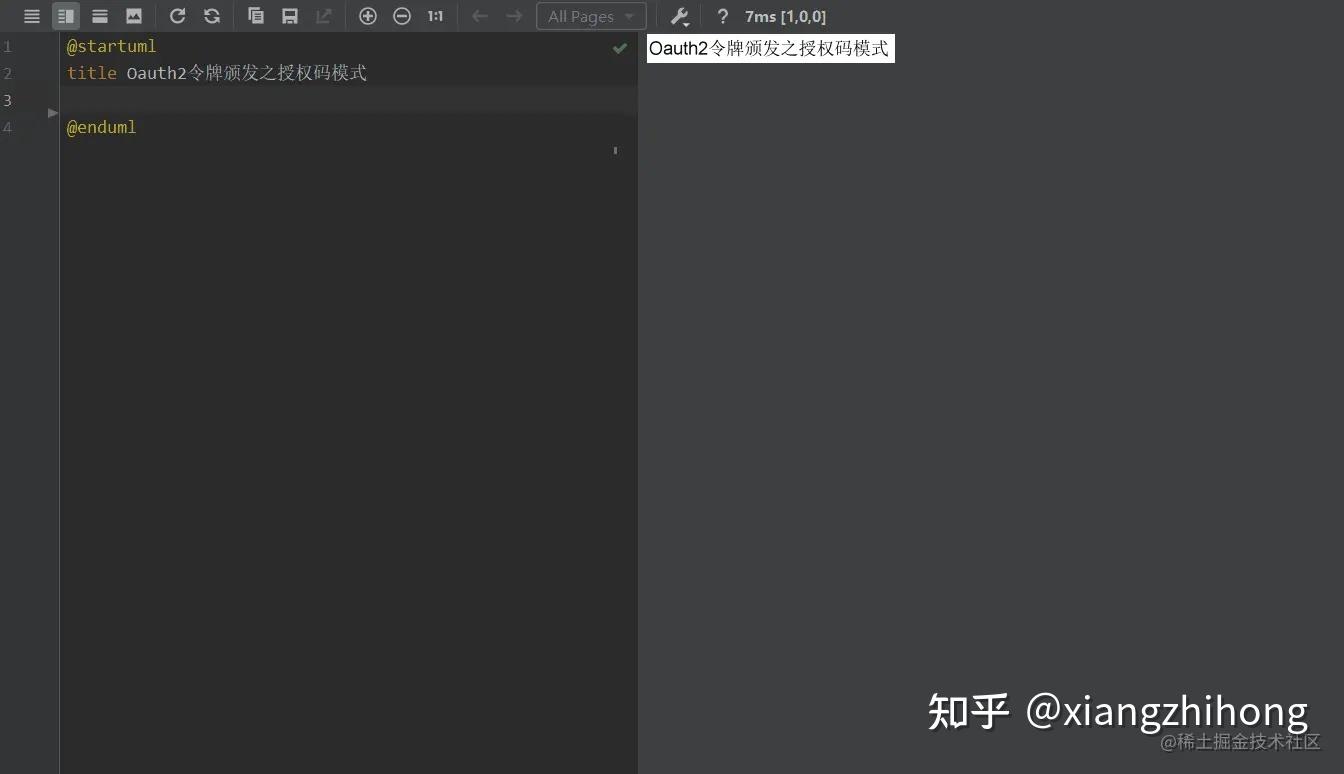This screenshot has width=1344, height=774.
Task: Click the 7ms [1,0,0] render time label
Action: [x=786, y=17]
